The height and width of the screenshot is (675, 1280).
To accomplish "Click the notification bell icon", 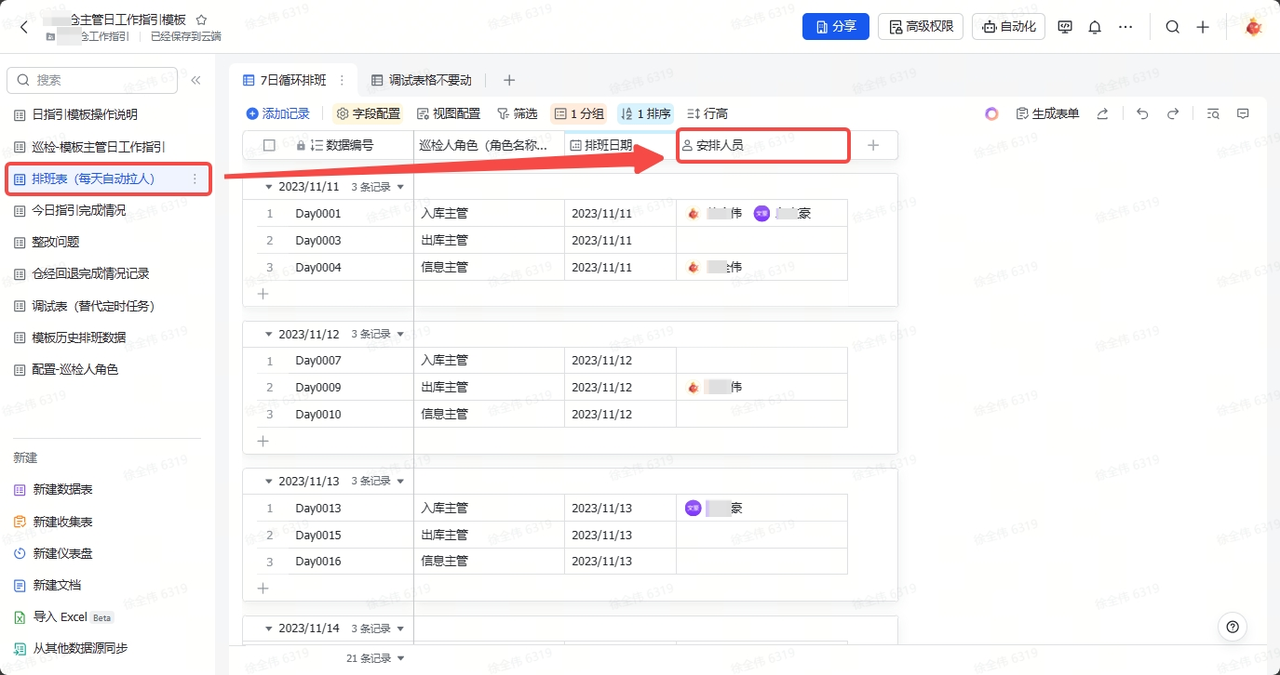I will pos(1095,27).
